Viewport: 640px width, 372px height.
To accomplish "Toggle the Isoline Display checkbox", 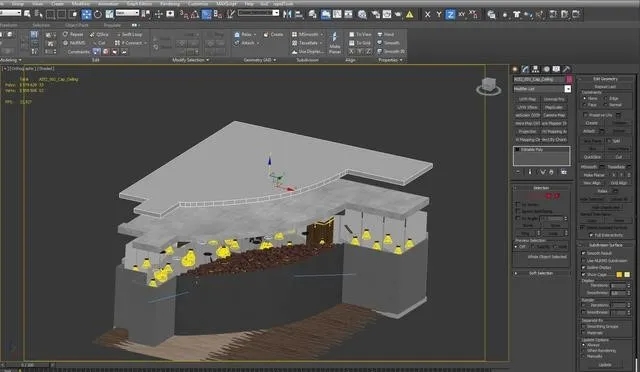I will click(x=584, y=267).
